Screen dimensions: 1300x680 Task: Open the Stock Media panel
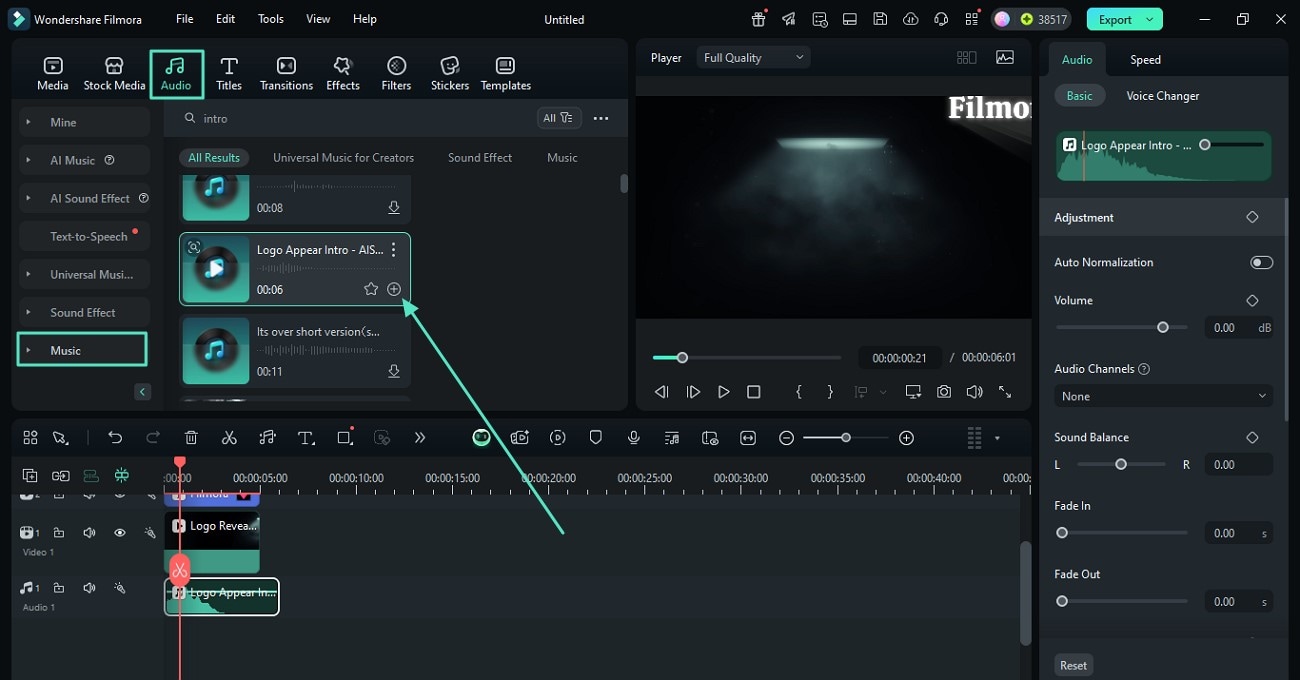coord(114,74)
